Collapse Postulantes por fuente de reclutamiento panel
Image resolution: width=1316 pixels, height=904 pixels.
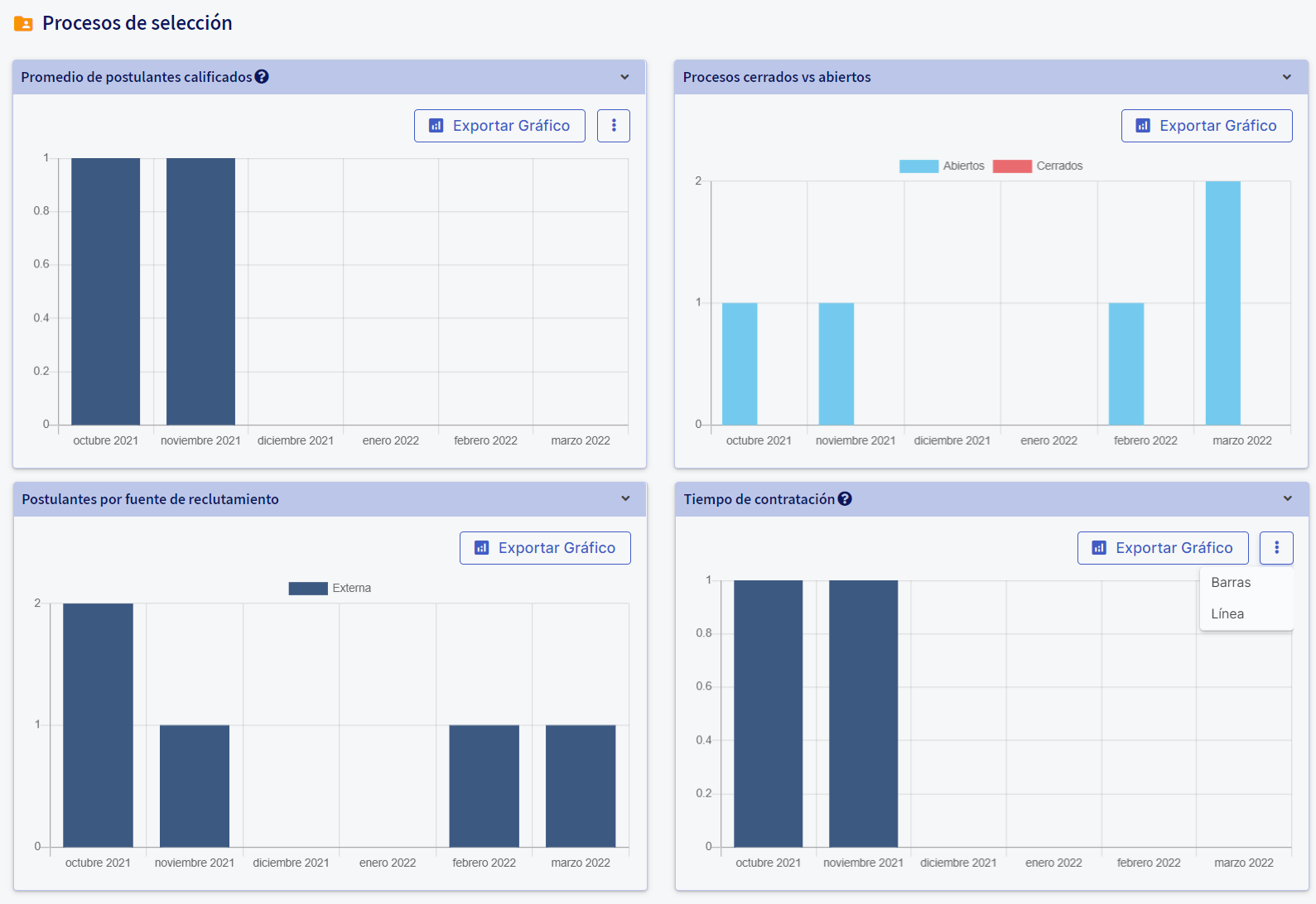(x=625, y=499)
